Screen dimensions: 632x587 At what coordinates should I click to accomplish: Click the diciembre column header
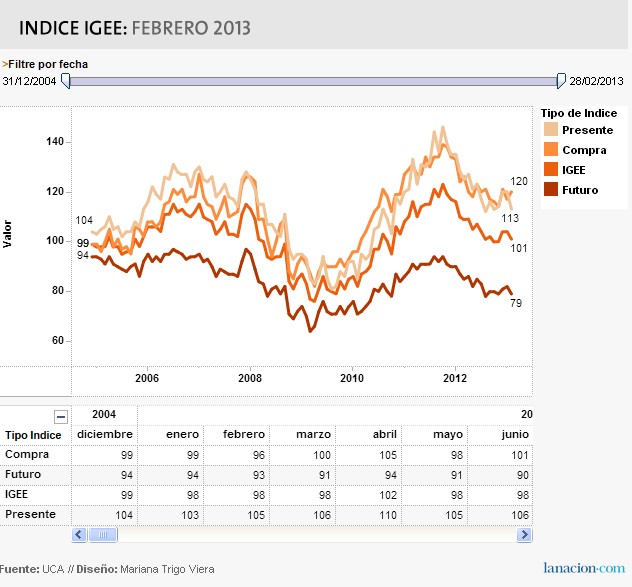pyautogui.click(x=104, y=435)
